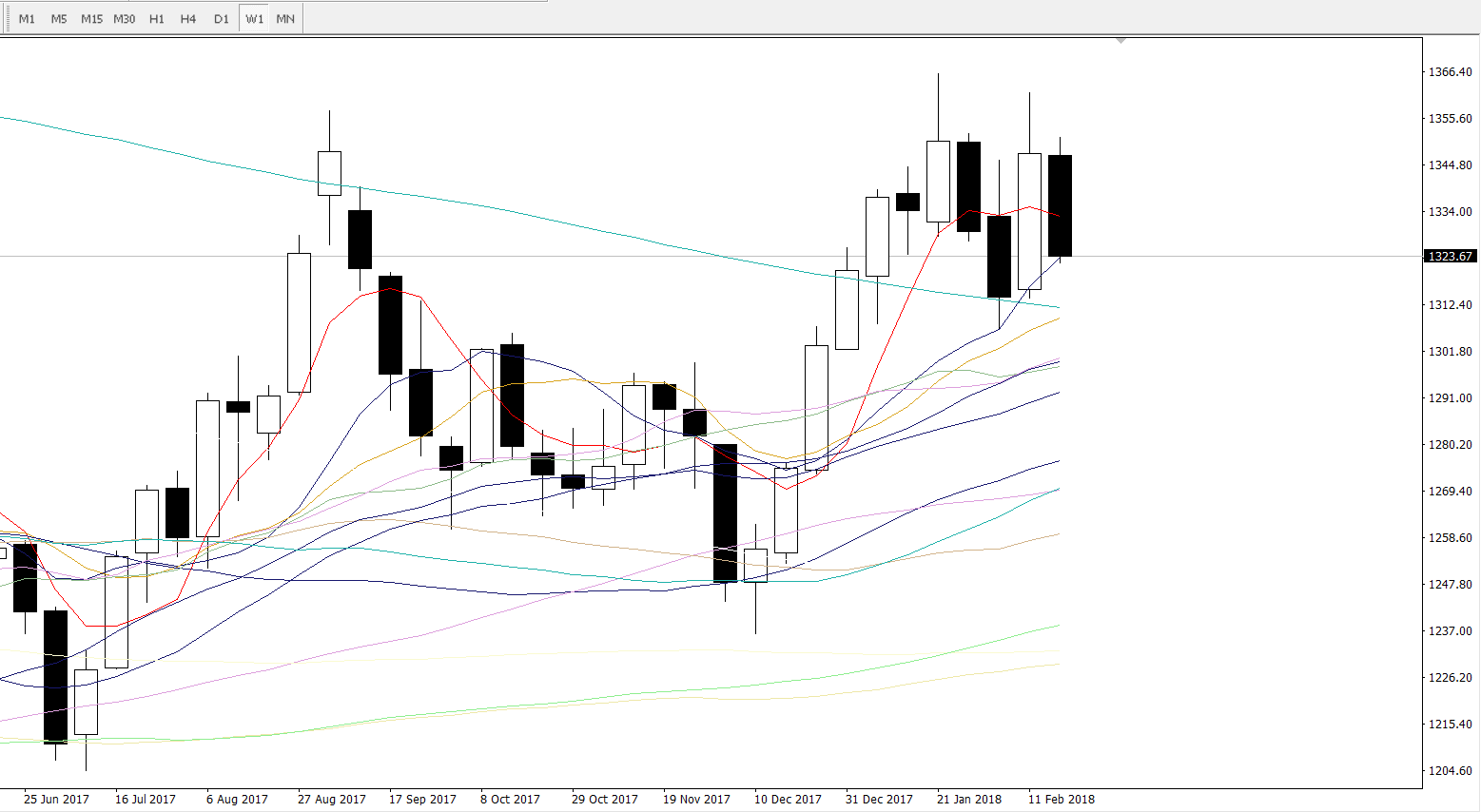
Task: Select the M5 timeframe button
Action: click(x=59, y=19)
